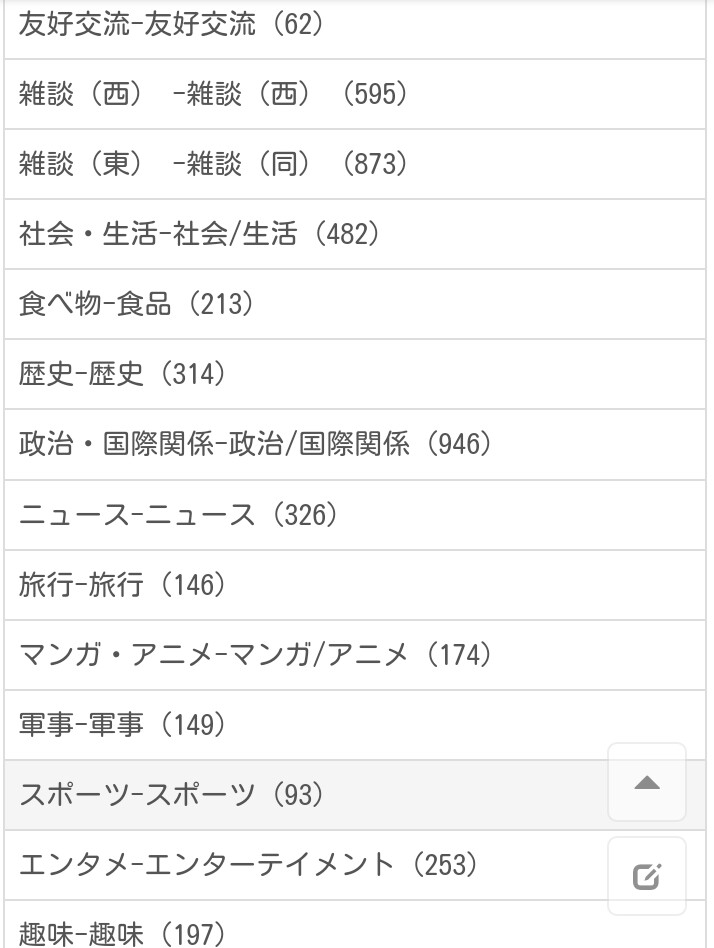Open 雑談（東） category with 873 posts
714x948 pixels.
click(x=212, y=164)
